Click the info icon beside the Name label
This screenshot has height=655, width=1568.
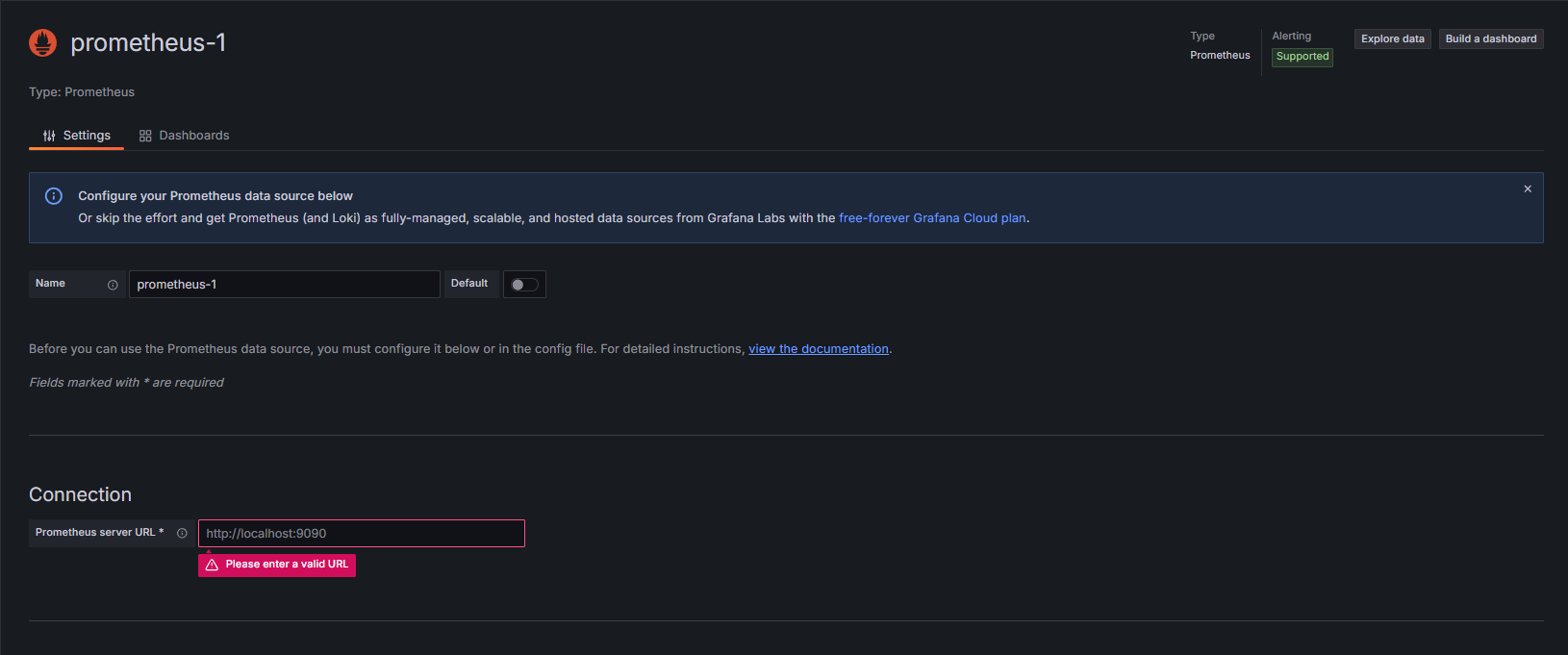click(x=113, y=285)
